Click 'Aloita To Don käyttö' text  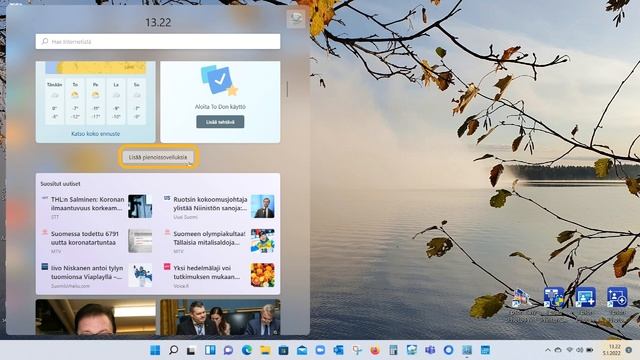tap(220, 107)
